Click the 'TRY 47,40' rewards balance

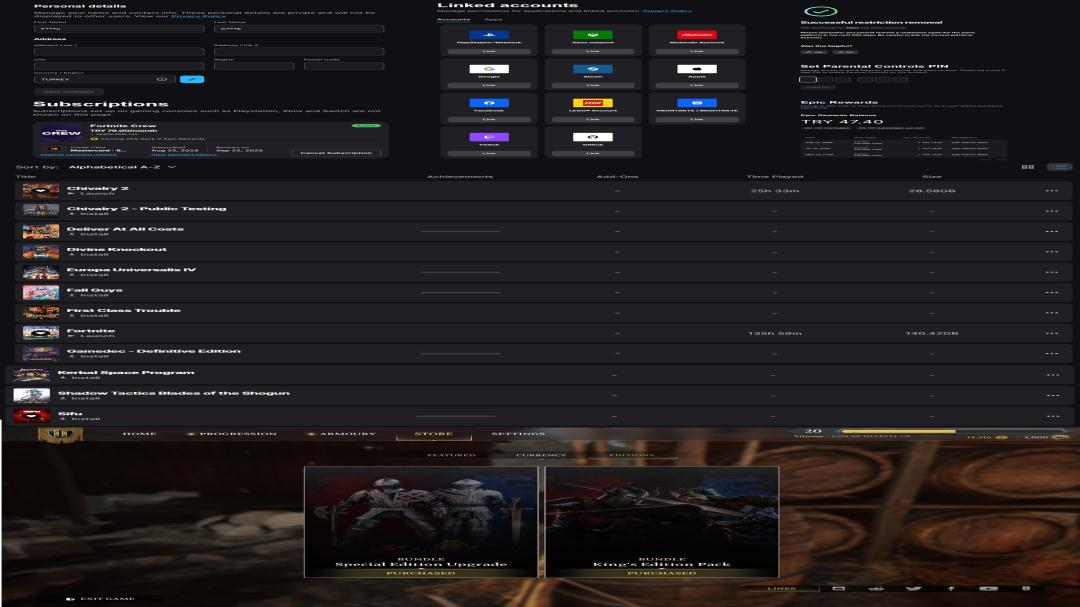point(842,123)
